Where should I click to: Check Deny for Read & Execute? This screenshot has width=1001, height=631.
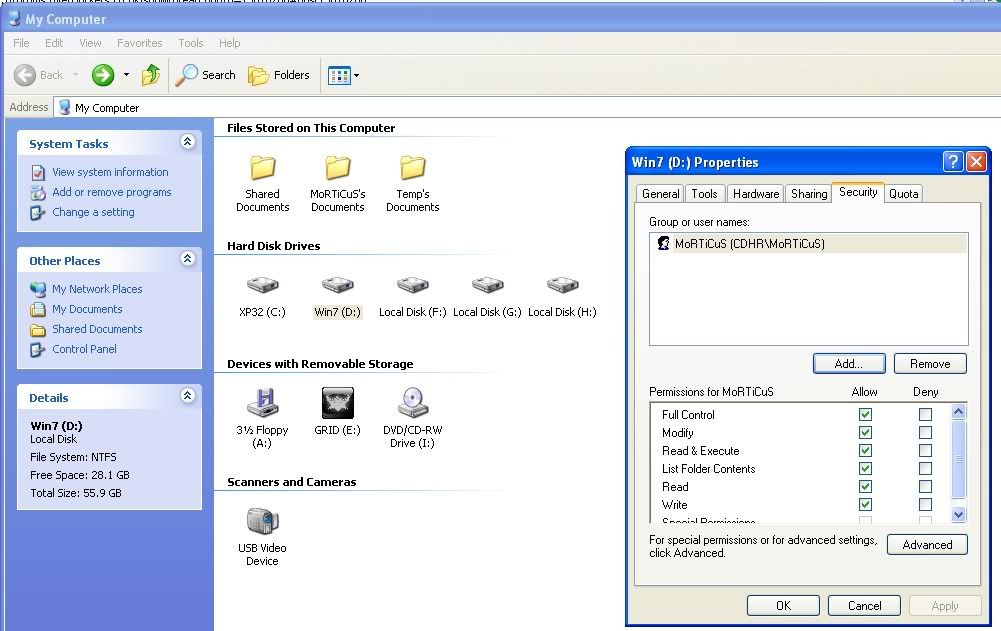point(925,450)
